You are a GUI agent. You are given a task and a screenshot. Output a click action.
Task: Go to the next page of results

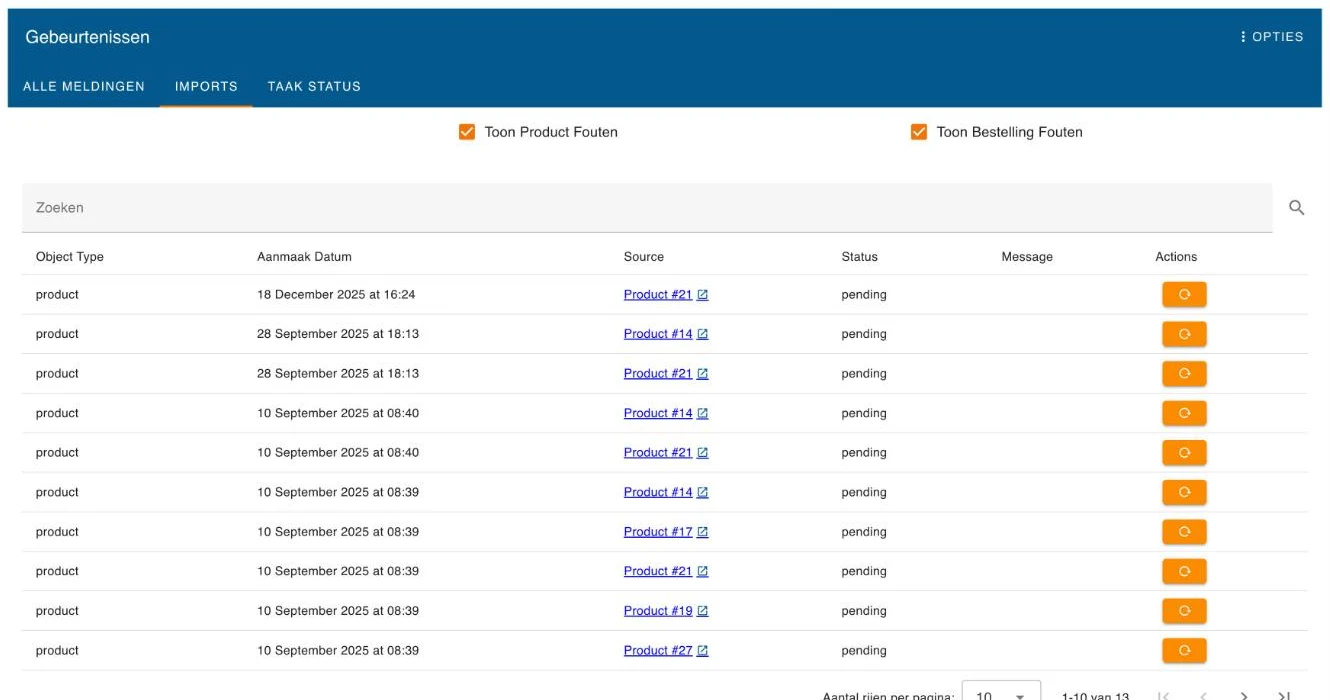(x=1244, y=696)
